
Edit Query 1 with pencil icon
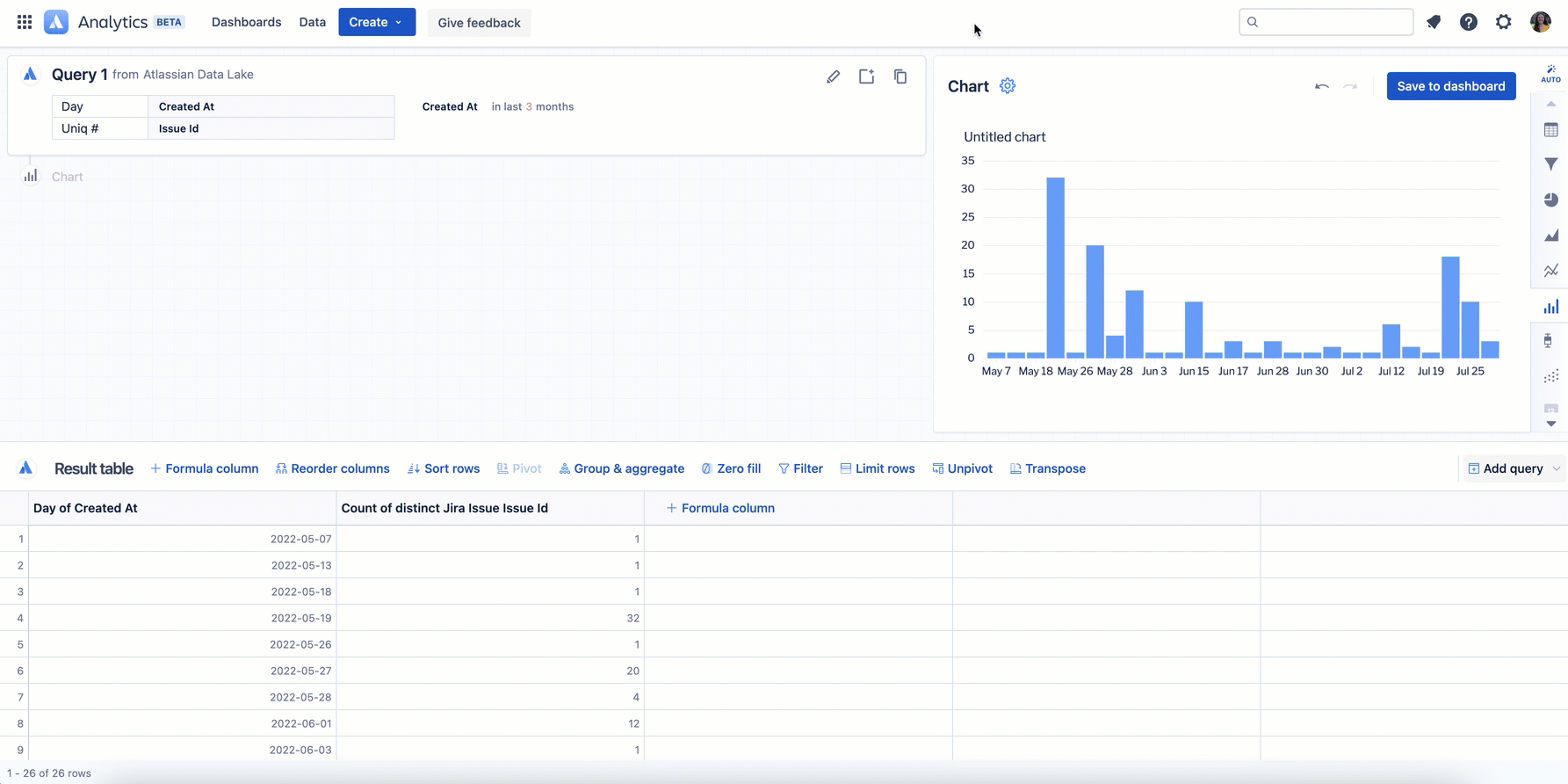833,76
